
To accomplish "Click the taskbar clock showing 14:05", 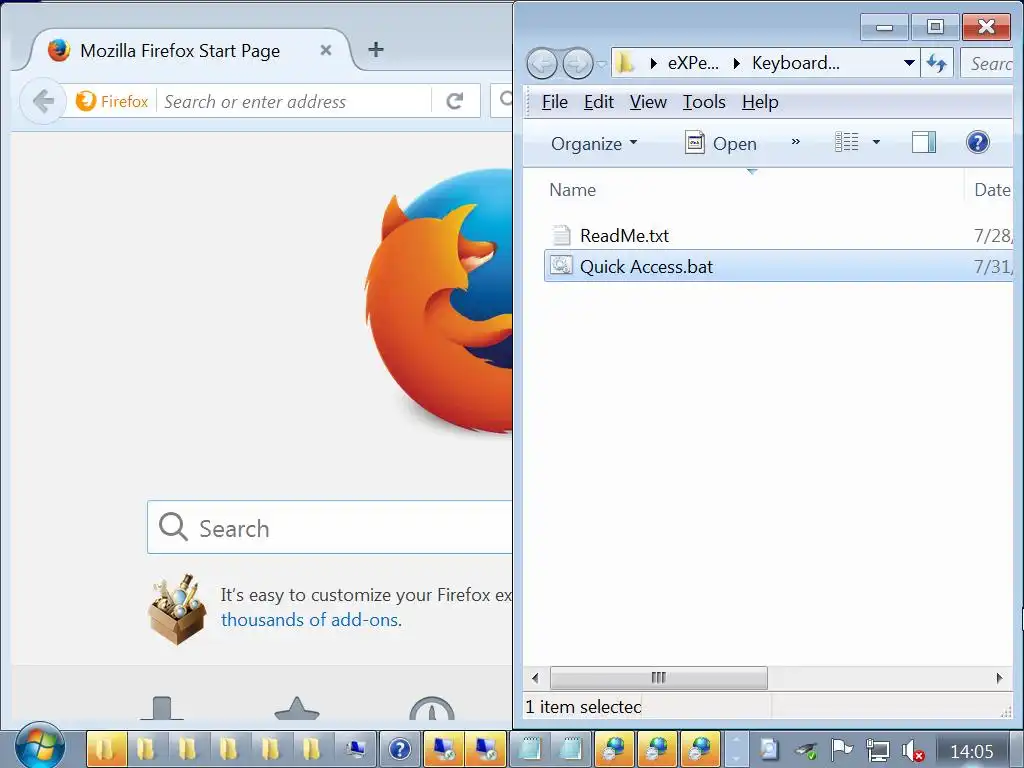I will 972,751.
